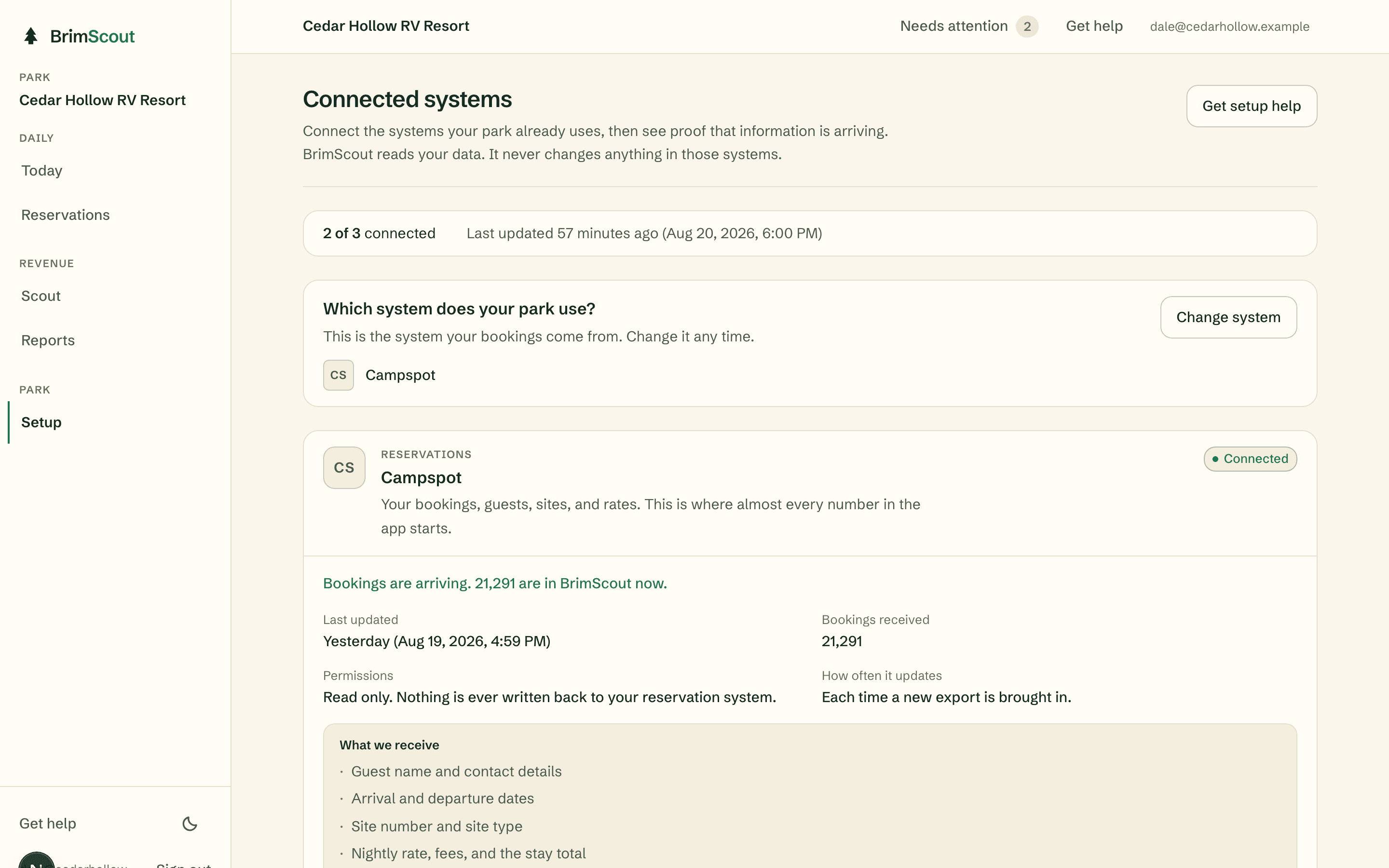1389x868 pixels.
Task: Click the RESERVATIONS label above Campspot
Action: (x=426, y=454)
